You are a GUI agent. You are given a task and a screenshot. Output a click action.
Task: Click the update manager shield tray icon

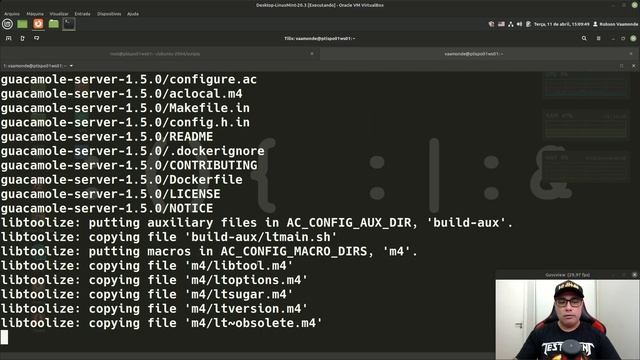[x=491, y=24]
